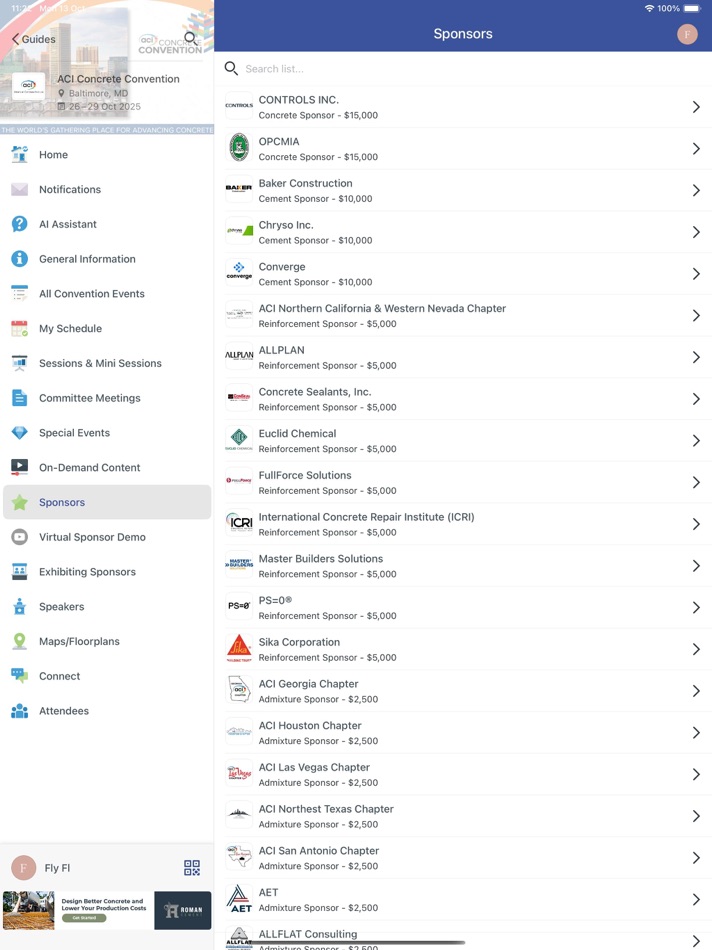Image resolution: width=712 pixels, height=950 pixels.
Task: Select ACI Houston Chapter row
Action: click(464, 733)
